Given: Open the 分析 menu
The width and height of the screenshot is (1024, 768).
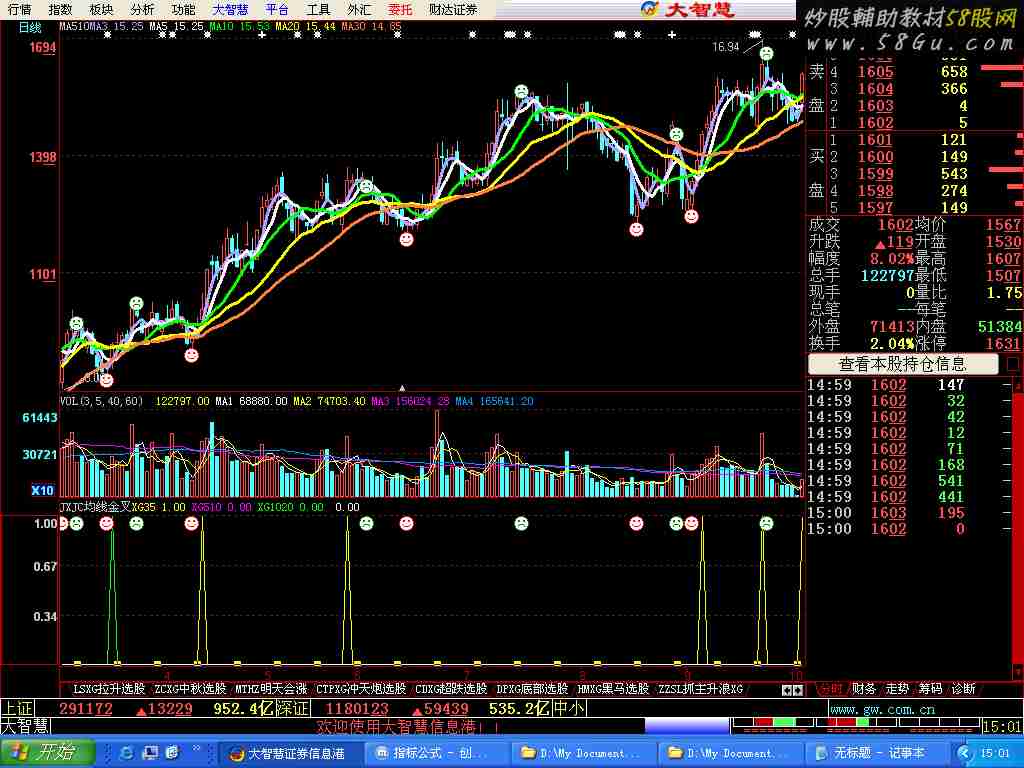Looking at the screenshot, I should pyautogui.click(x=142, y=9).
